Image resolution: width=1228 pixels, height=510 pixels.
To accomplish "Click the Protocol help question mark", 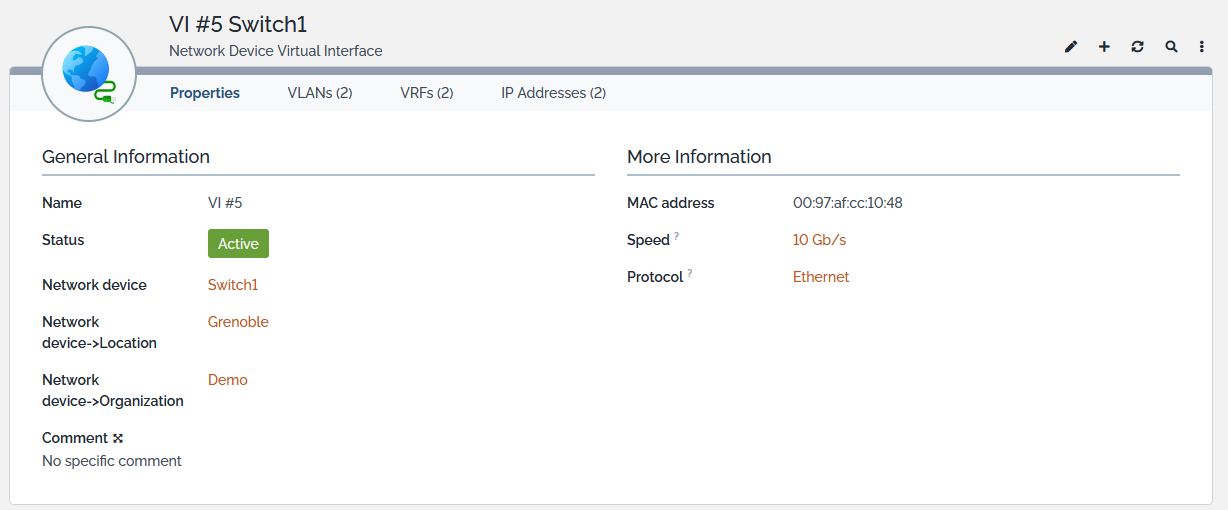I will [690, 273].
